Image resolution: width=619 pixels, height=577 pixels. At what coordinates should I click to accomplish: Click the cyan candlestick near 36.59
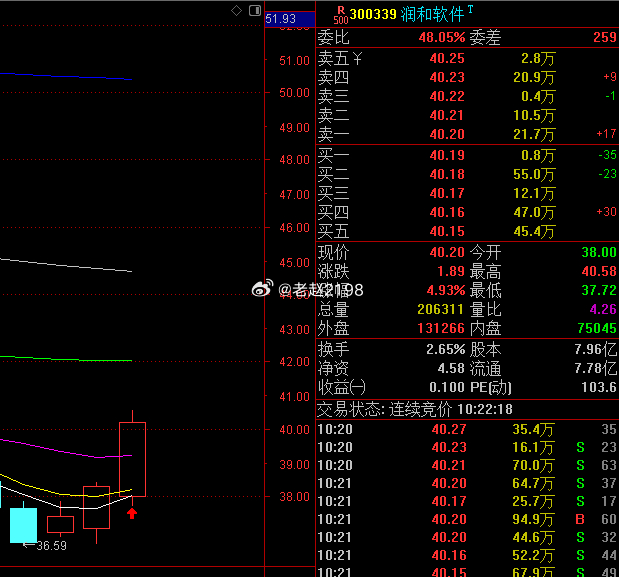click(x=23, y=525)
